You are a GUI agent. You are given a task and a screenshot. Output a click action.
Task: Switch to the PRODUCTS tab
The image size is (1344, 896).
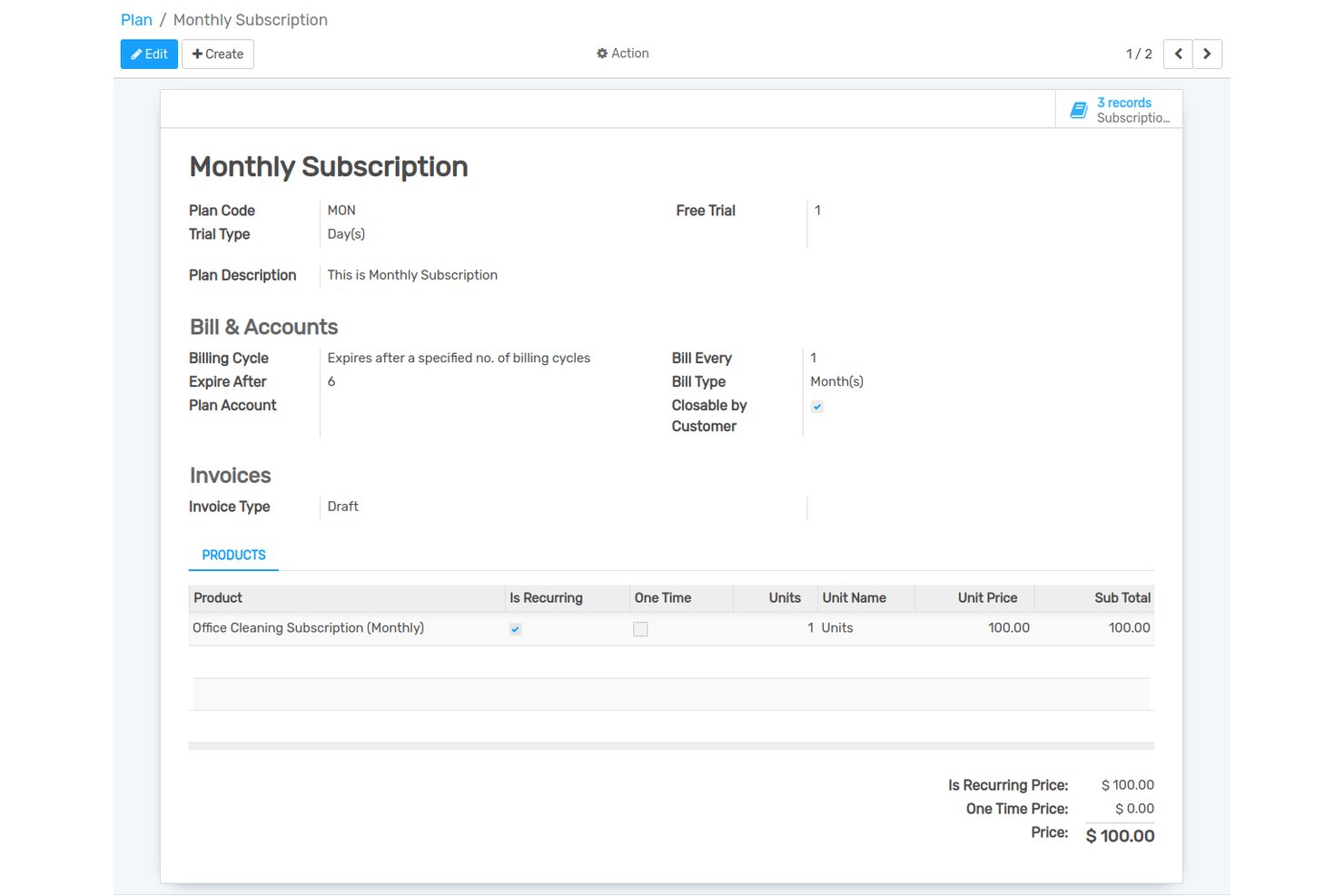pos(233,555)
